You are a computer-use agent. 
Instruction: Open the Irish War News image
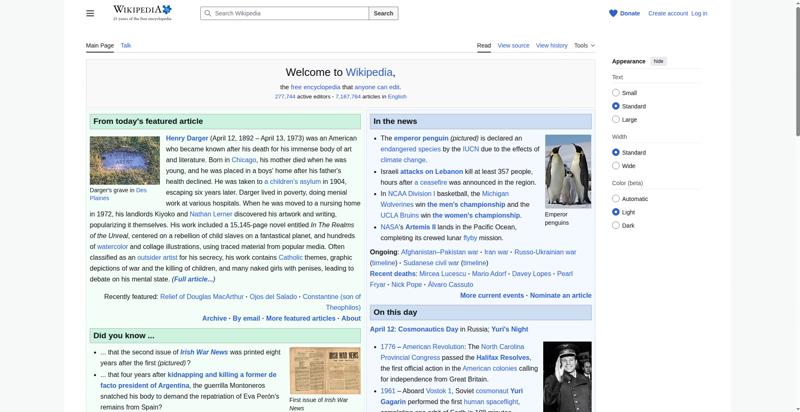coord(325,371)
